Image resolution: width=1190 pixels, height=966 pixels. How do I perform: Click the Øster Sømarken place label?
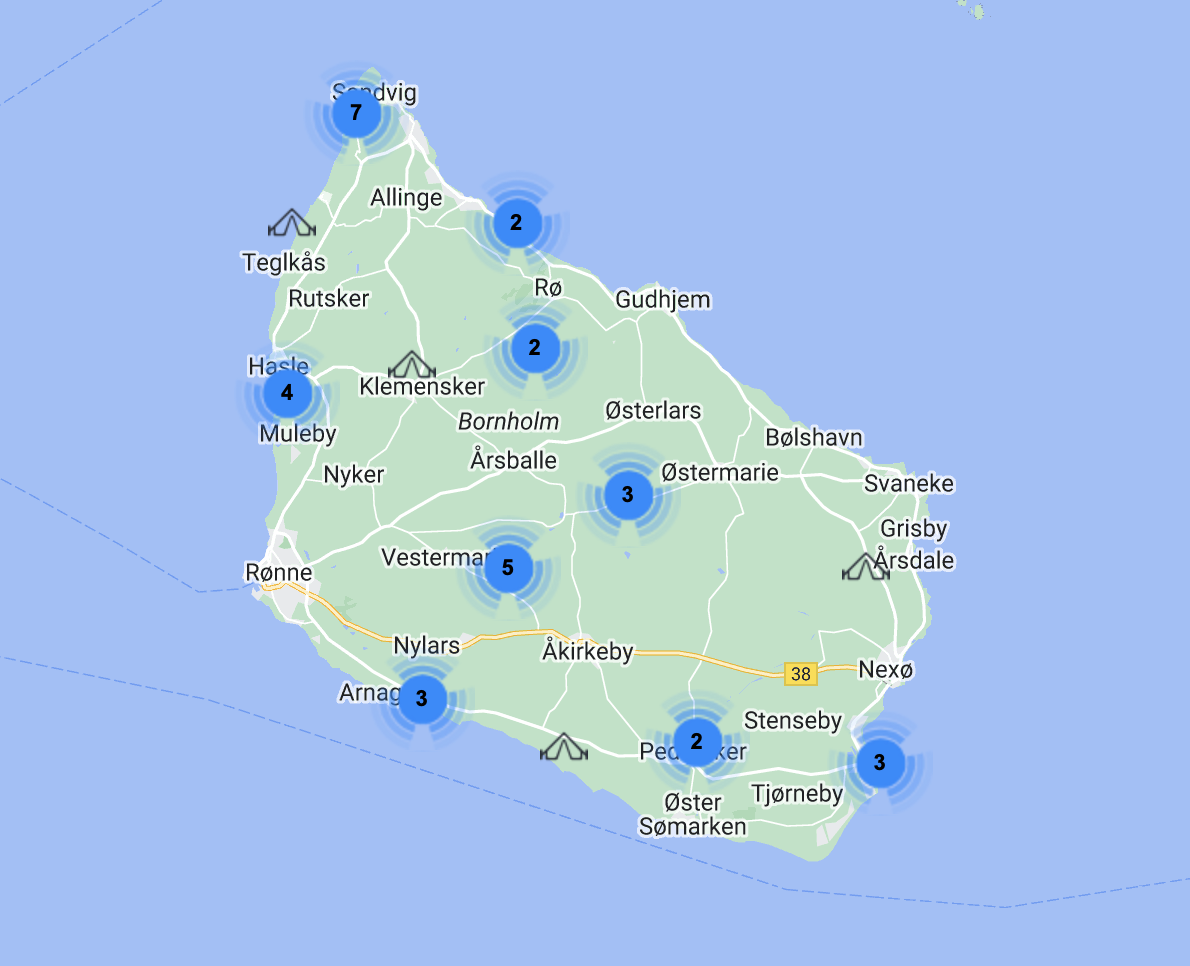tap(692, 814)
